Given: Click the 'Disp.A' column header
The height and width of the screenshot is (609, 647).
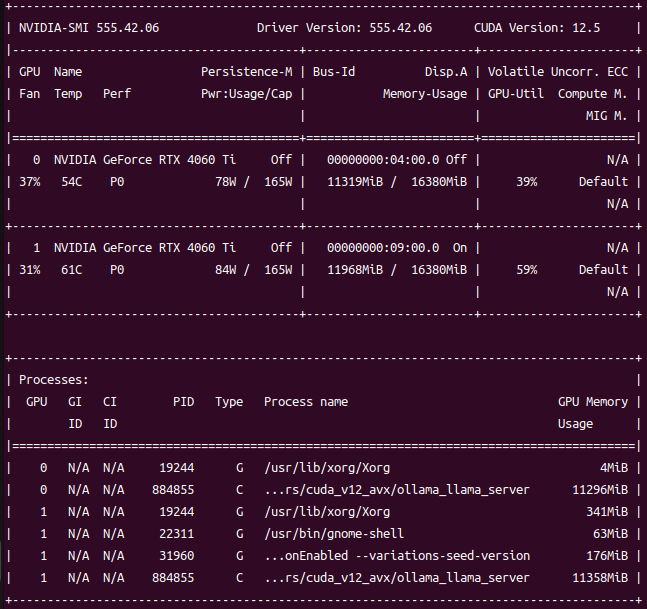Looking at the screenshot, I should (446, 72).
